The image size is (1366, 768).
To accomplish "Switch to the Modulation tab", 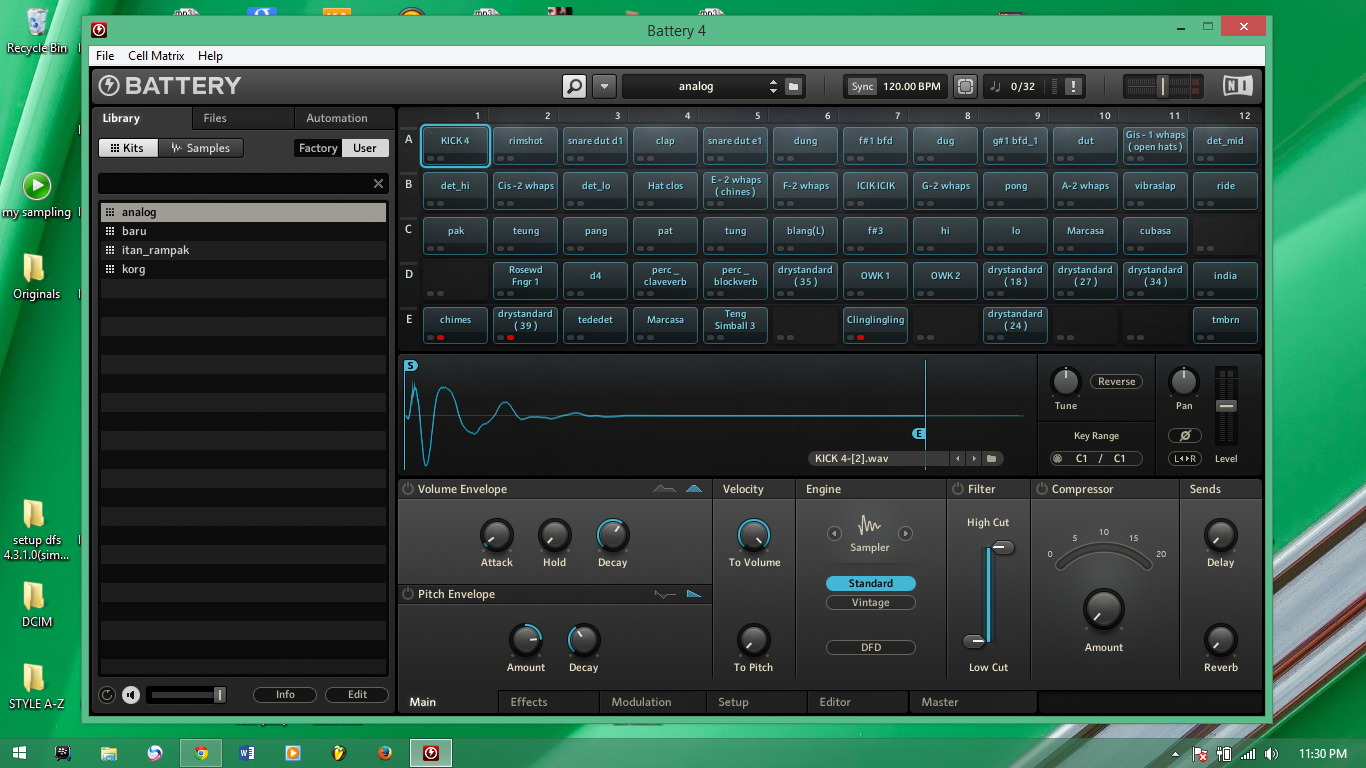I will [653, 702].
